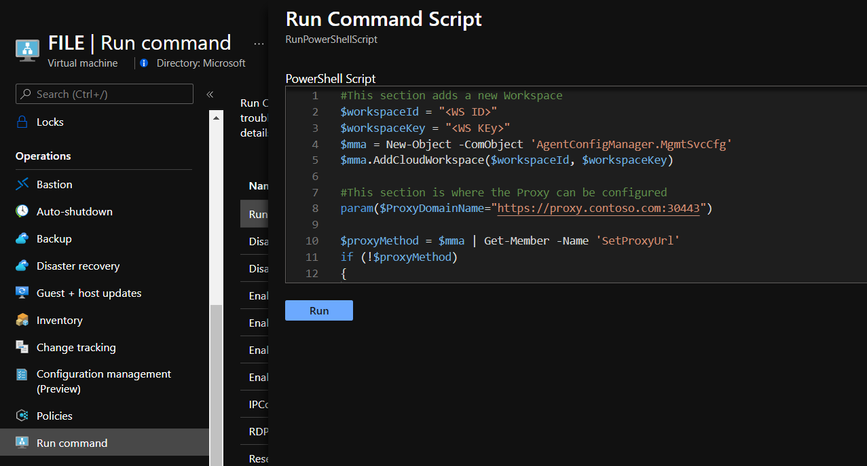Image resolution: width=867 pixels, height=466 pixels.
Task: Click the Locks icon in sidebar
Action: click(x=22, y=122)
